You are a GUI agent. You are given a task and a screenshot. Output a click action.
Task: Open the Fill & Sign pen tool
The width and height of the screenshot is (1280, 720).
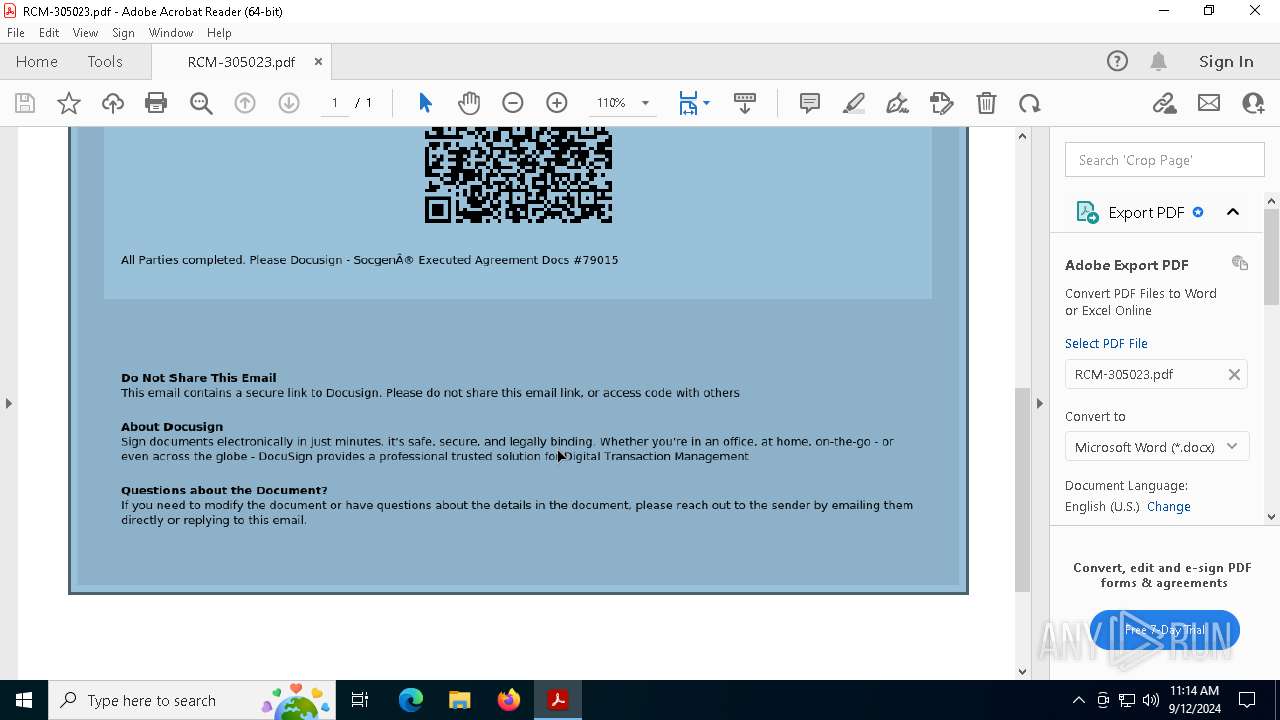[x=898, y=103]
